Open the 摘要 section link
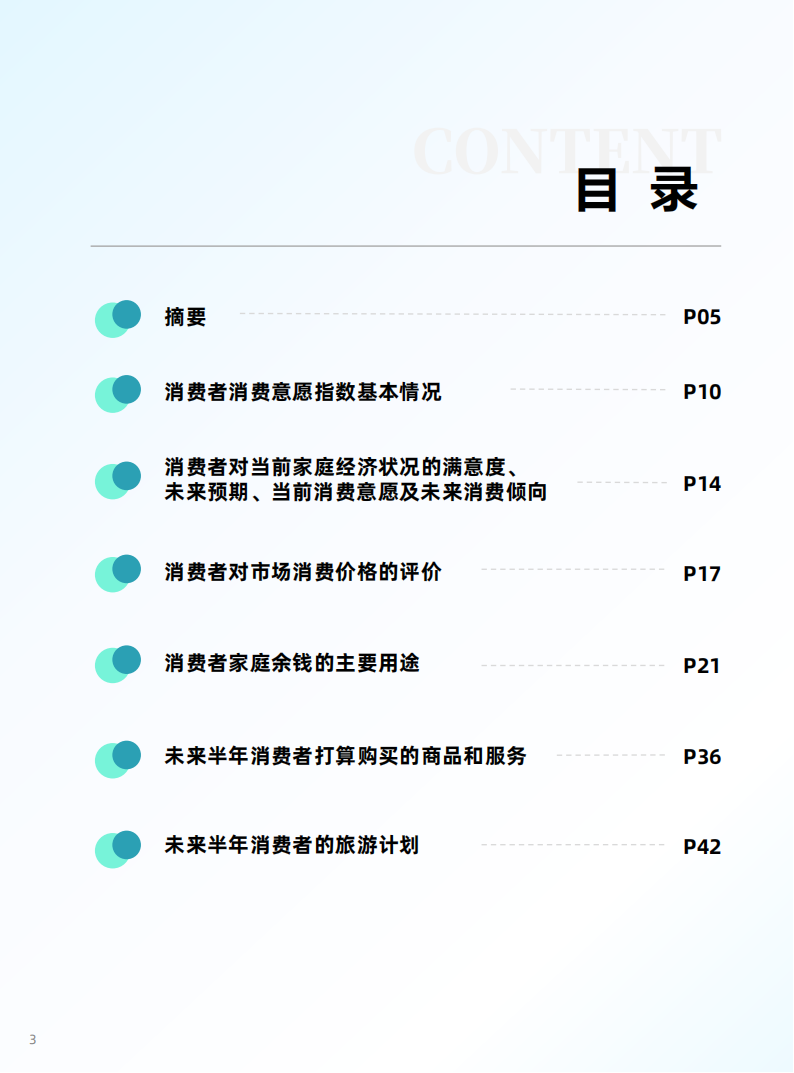This screenshot has height=1073, width=794. (186, 317)
